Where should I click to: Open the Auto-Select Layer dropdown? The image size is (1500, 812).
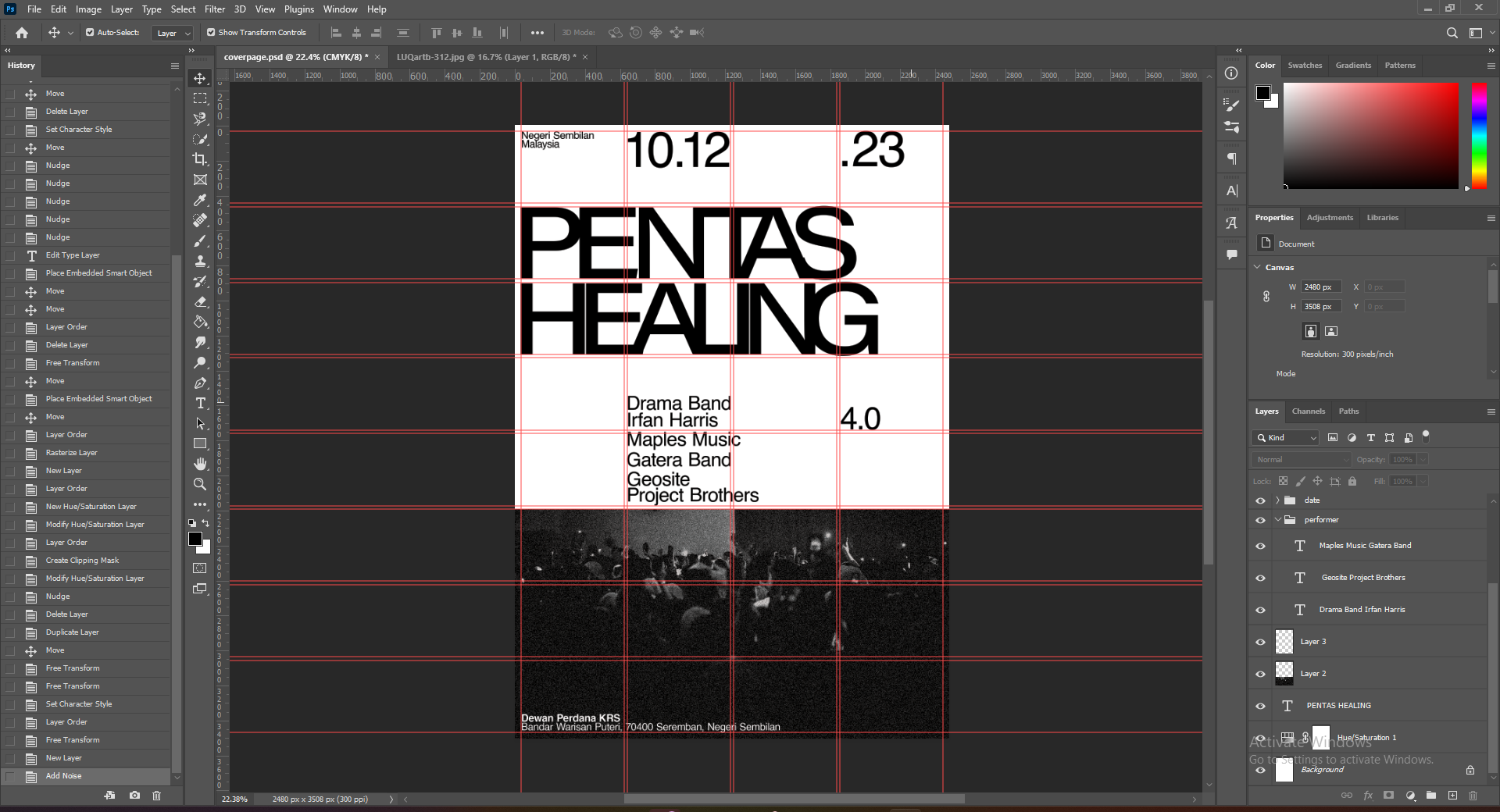pyautogui.click(x=173, y=33)
